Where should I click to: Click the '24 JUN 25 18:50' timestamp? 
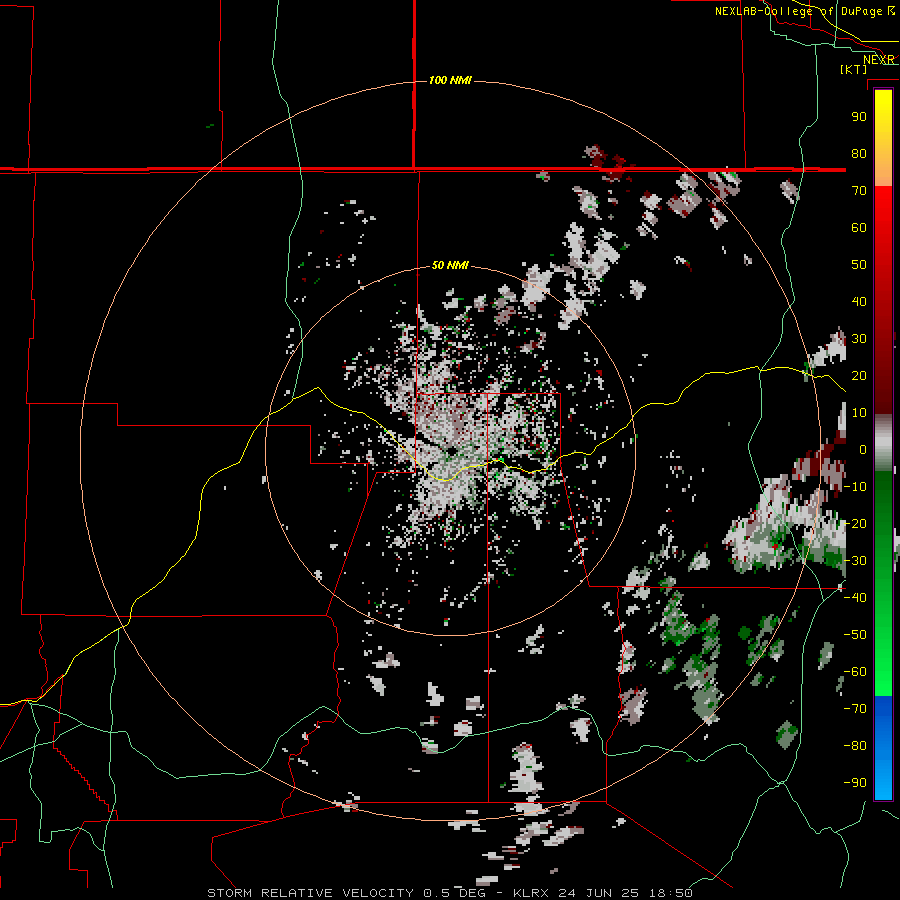pos(626,893)
